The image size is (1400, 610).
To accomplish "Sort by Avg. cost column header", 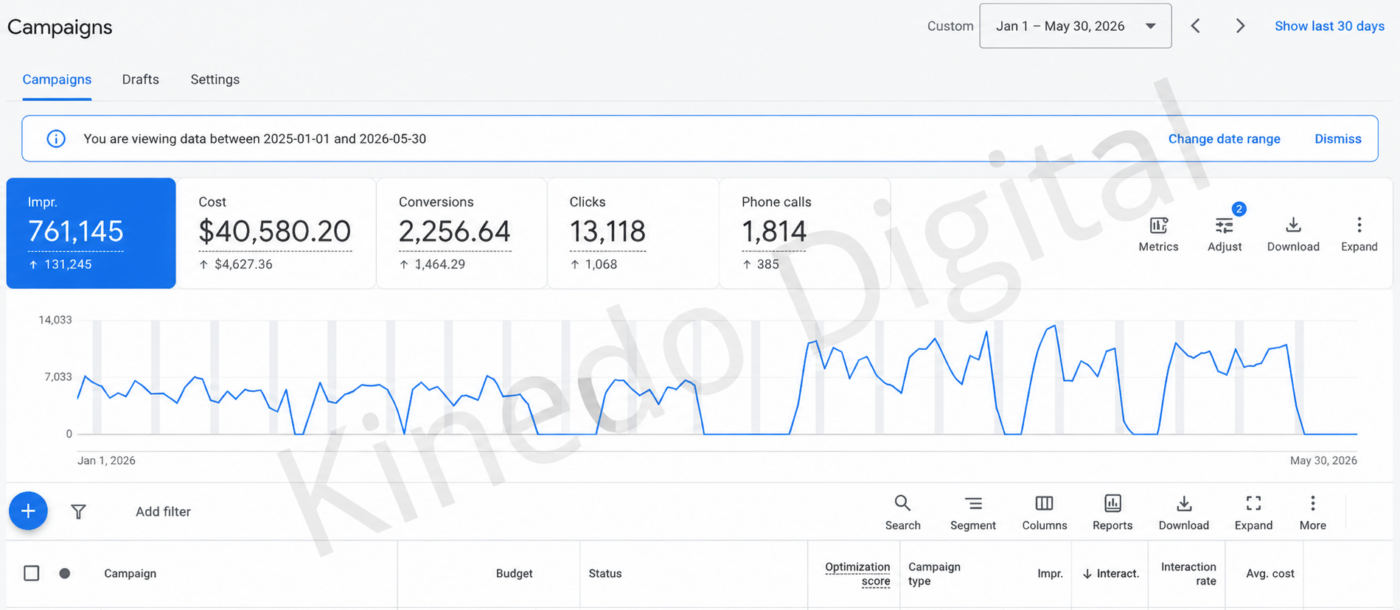I will pos(1270,574).
